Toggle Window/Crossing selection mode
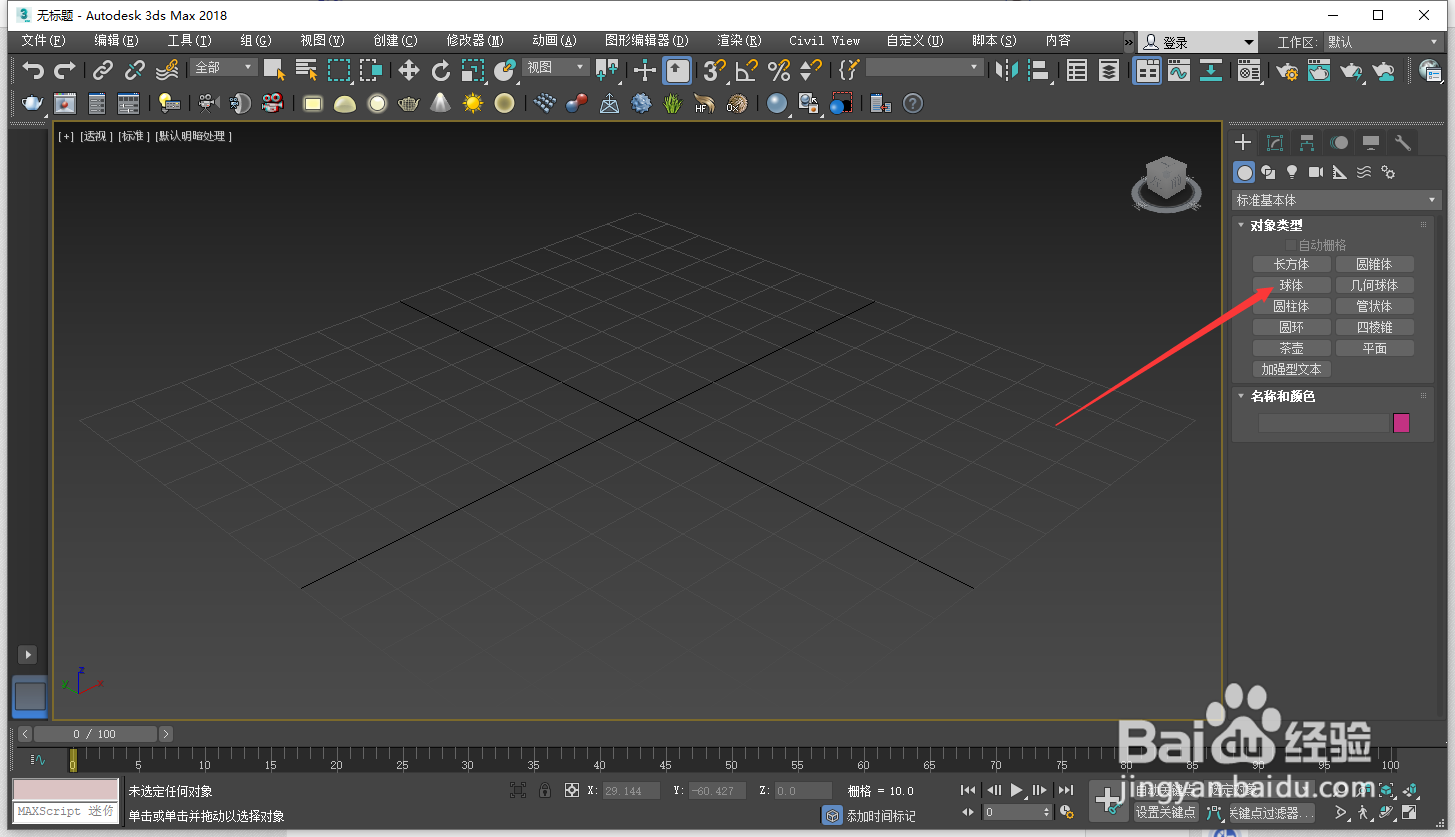This screenshot has width=1455, height=837. [x=372, y=70]
